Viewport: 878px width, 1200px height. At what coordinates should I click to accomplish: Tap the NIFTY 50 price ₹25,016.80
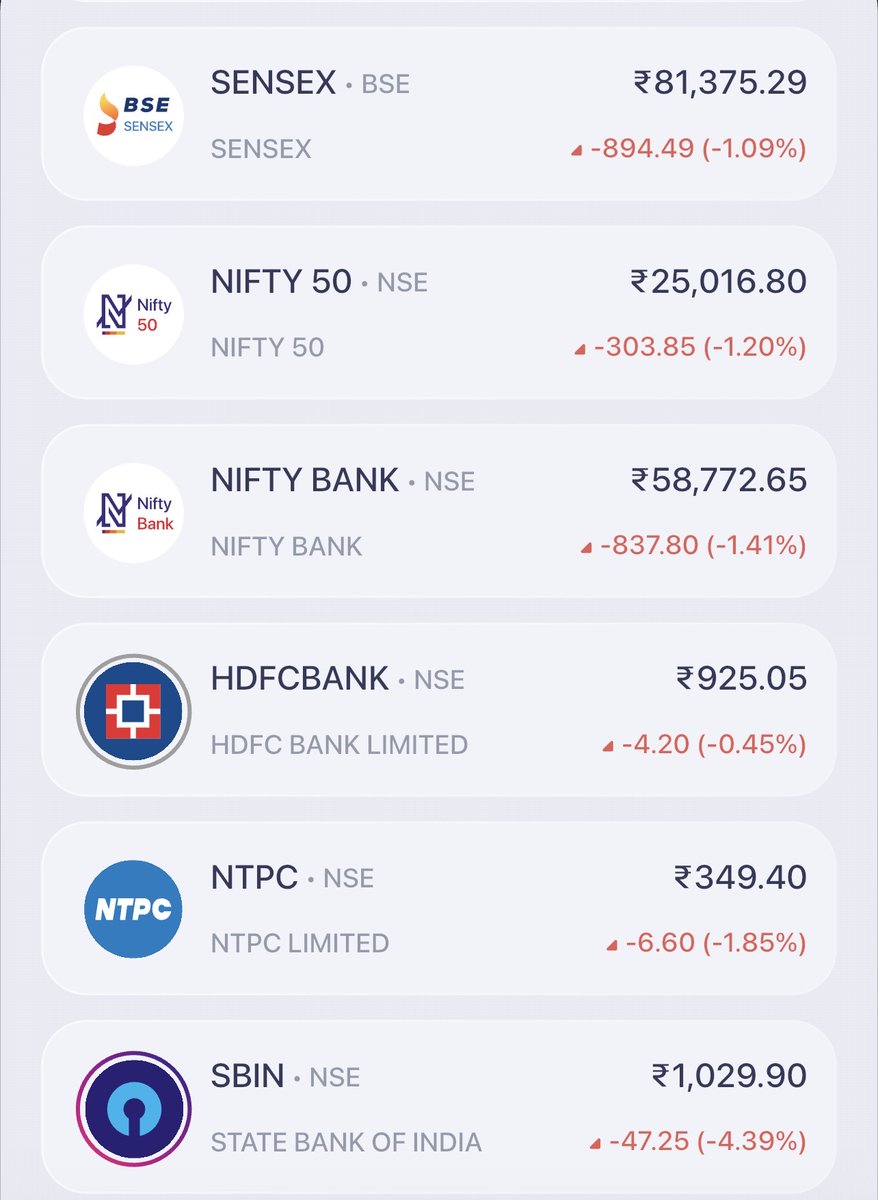click(719, 281)
